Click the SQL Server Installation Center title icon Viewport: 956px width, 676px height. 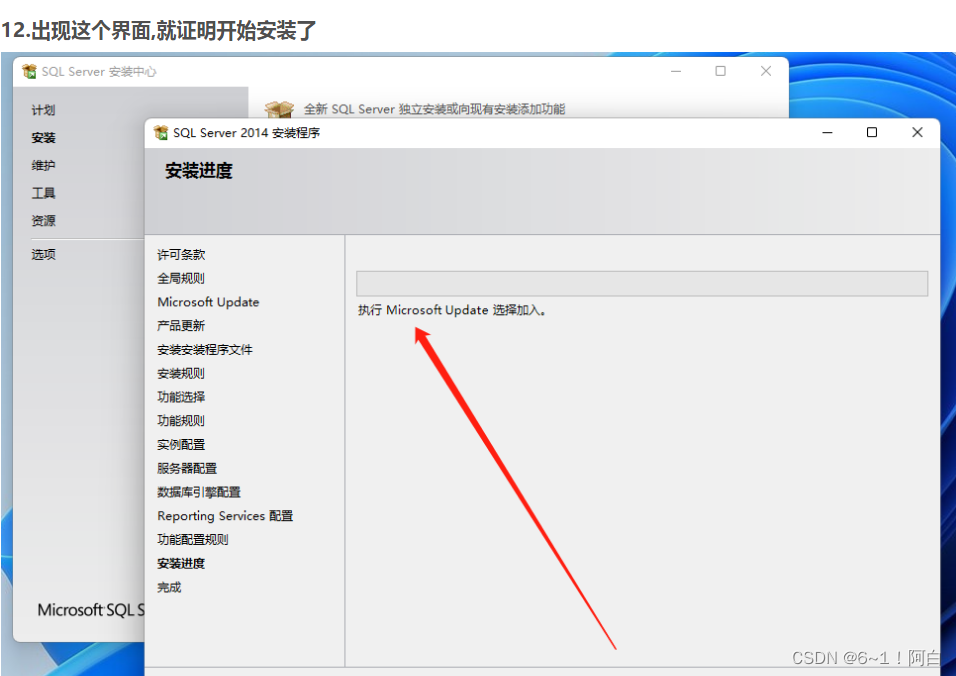[29, 71]
